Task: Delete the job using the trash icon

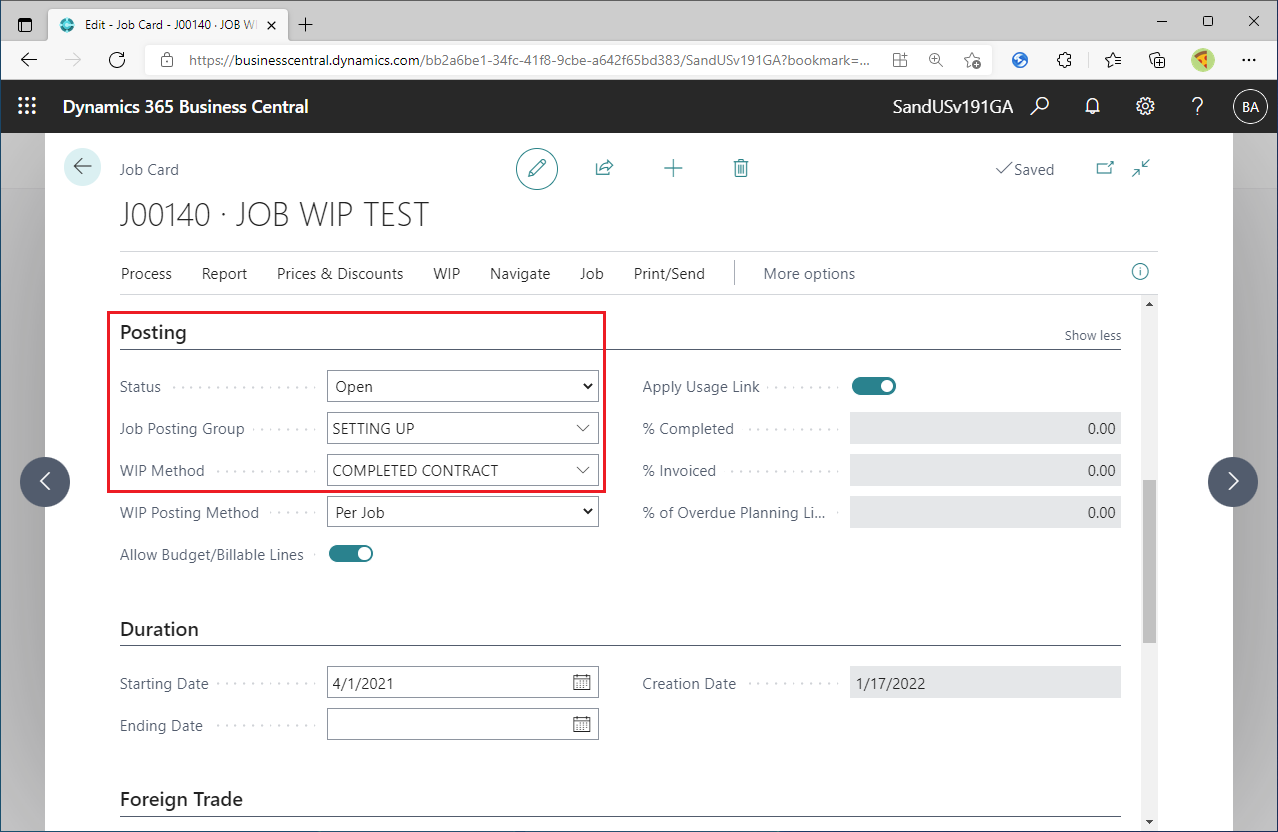Action: pos(740,168)
